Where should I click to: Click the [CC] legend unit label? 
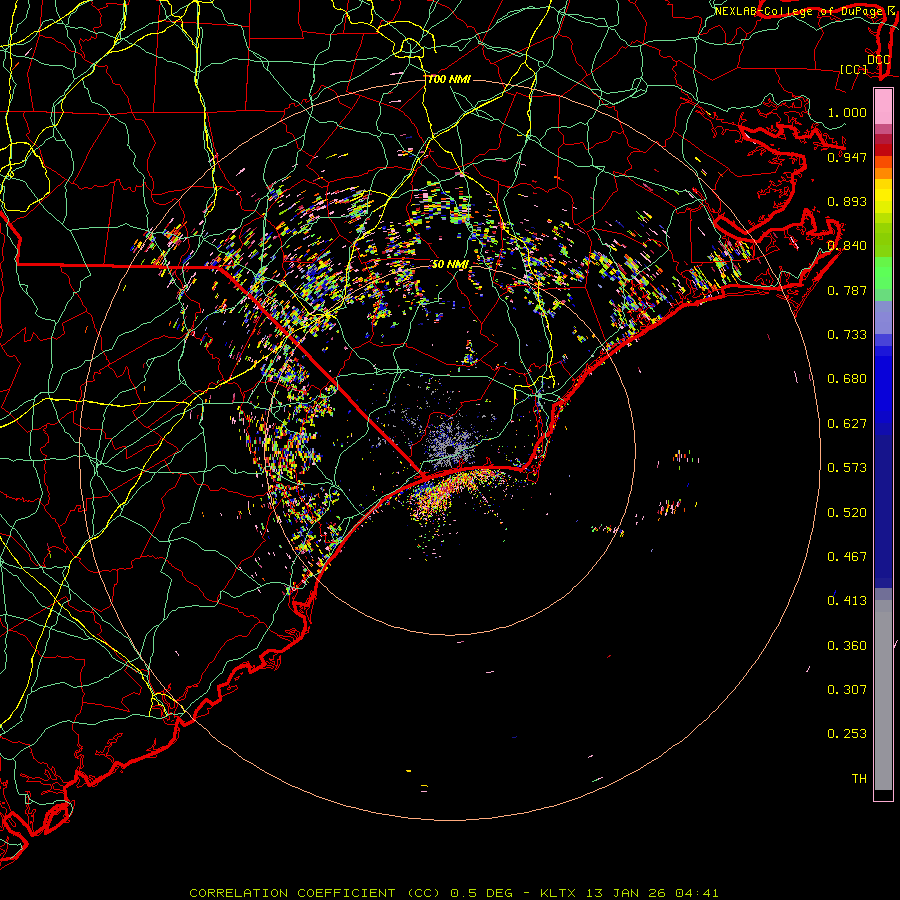point(854,69)
